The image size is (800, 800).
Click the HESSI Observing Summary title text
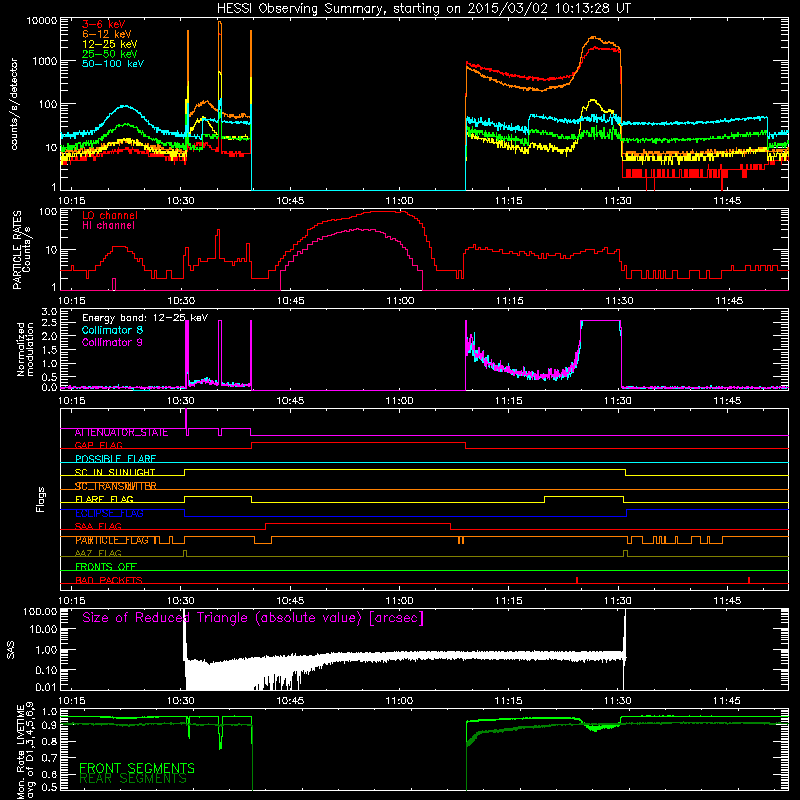click(x=423, y=9)
